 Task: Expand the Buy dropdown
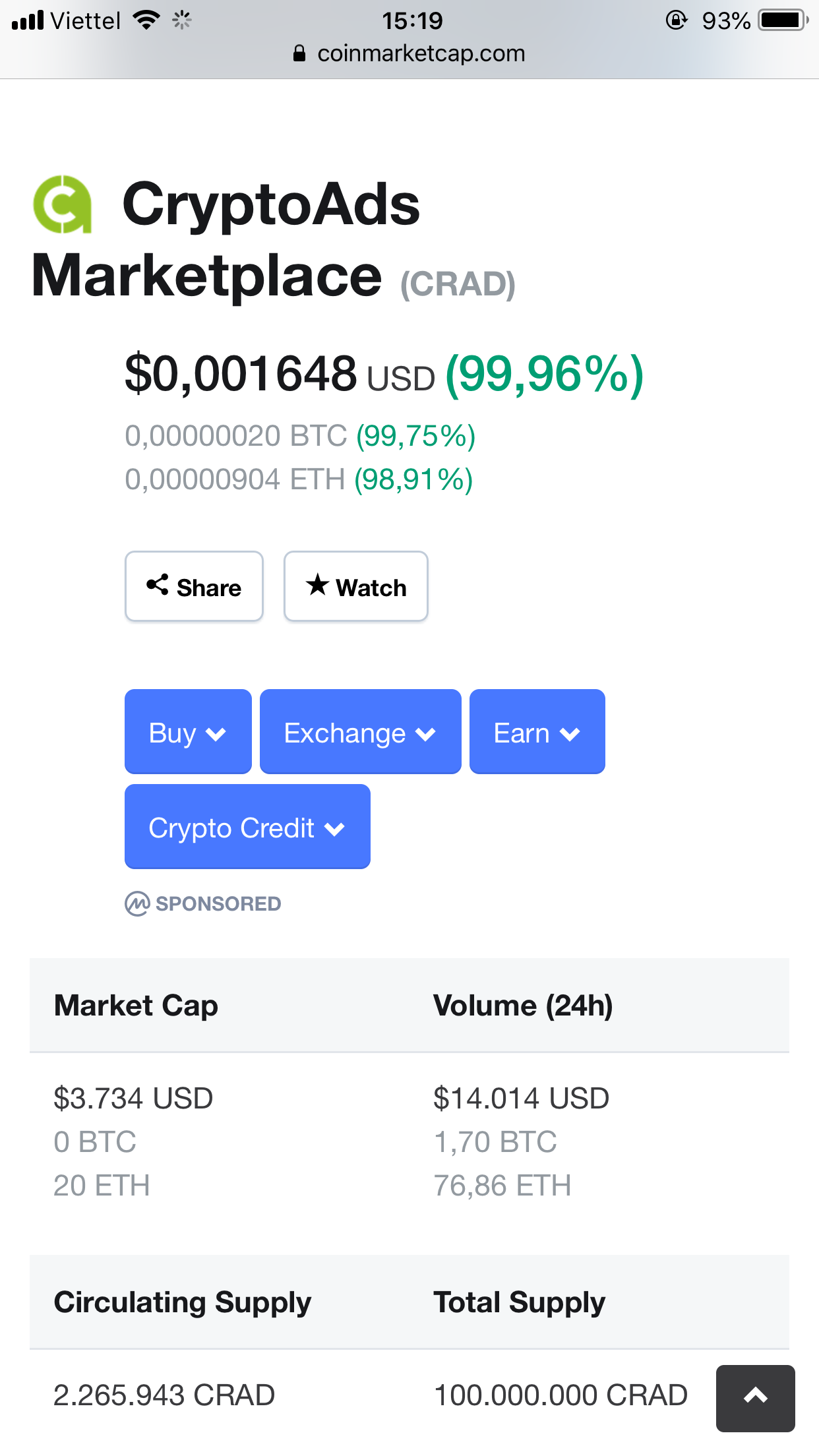pyautogui.click(x=188, y=732)
